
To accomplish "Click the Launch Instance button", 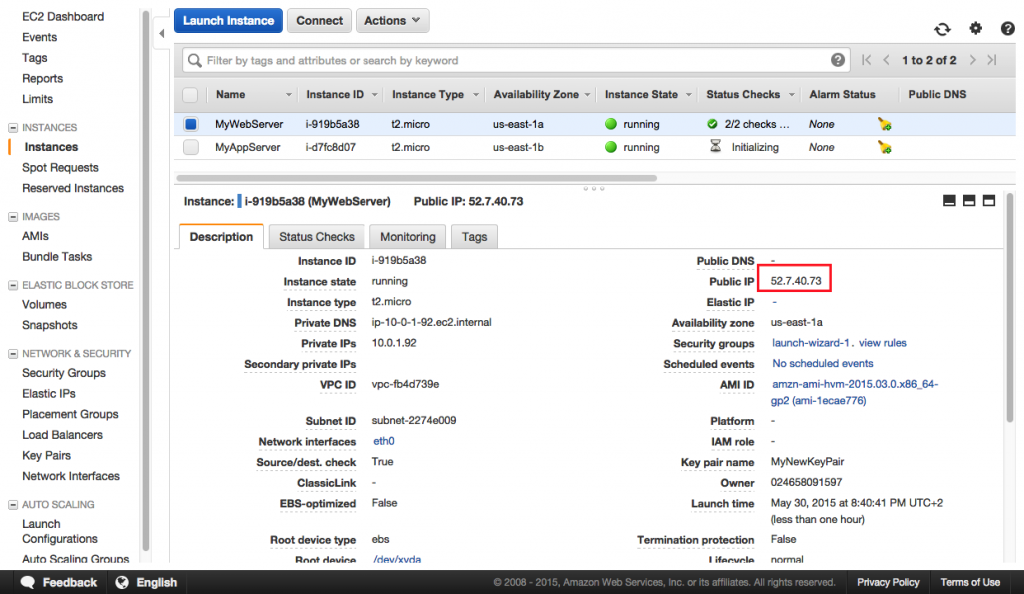I will tap(228, 21).
